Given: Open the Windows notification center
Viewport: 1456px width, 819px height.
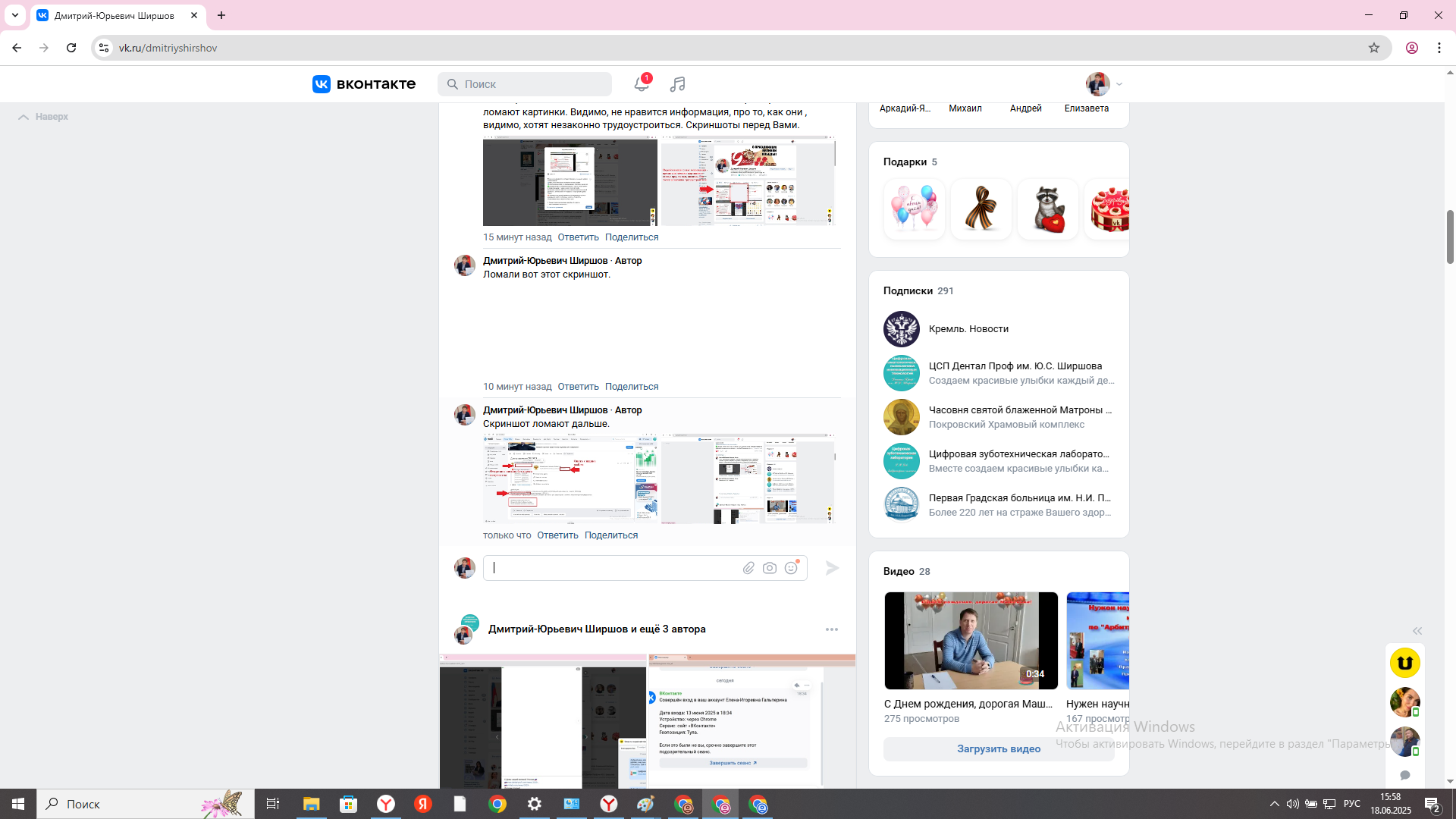Looking at the screenshot, I should [x=1432, y=804].
